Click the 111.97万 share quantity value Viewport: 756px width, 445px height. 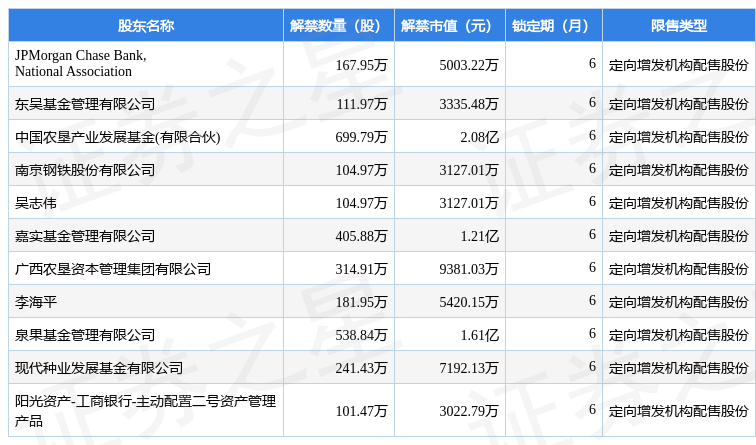coord(362,104)
